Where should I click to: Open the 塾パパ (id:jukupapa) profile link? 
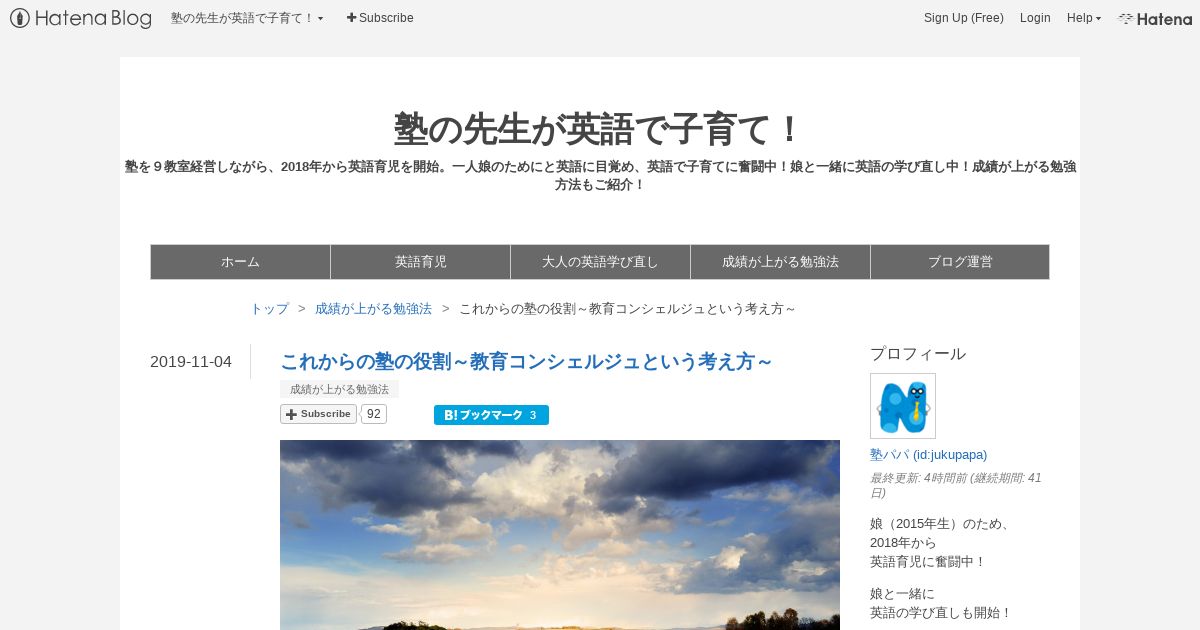[x=928, y=454]
